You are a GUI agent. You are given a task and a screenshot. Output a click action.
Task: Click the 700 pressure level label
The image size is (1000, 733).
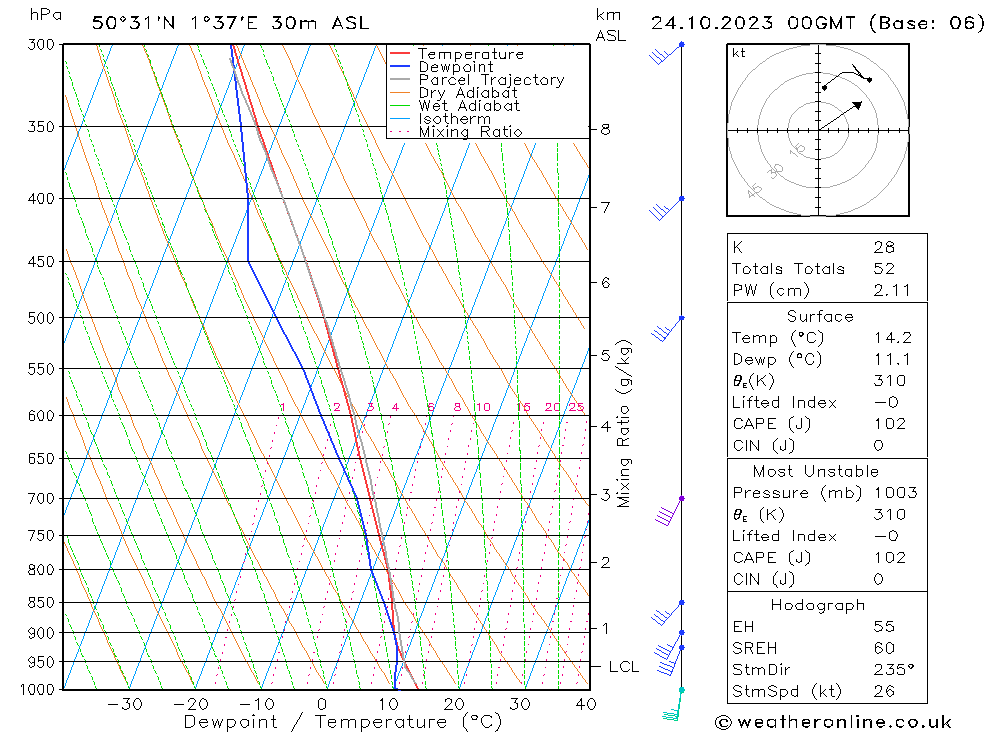[x=41, y=498]
